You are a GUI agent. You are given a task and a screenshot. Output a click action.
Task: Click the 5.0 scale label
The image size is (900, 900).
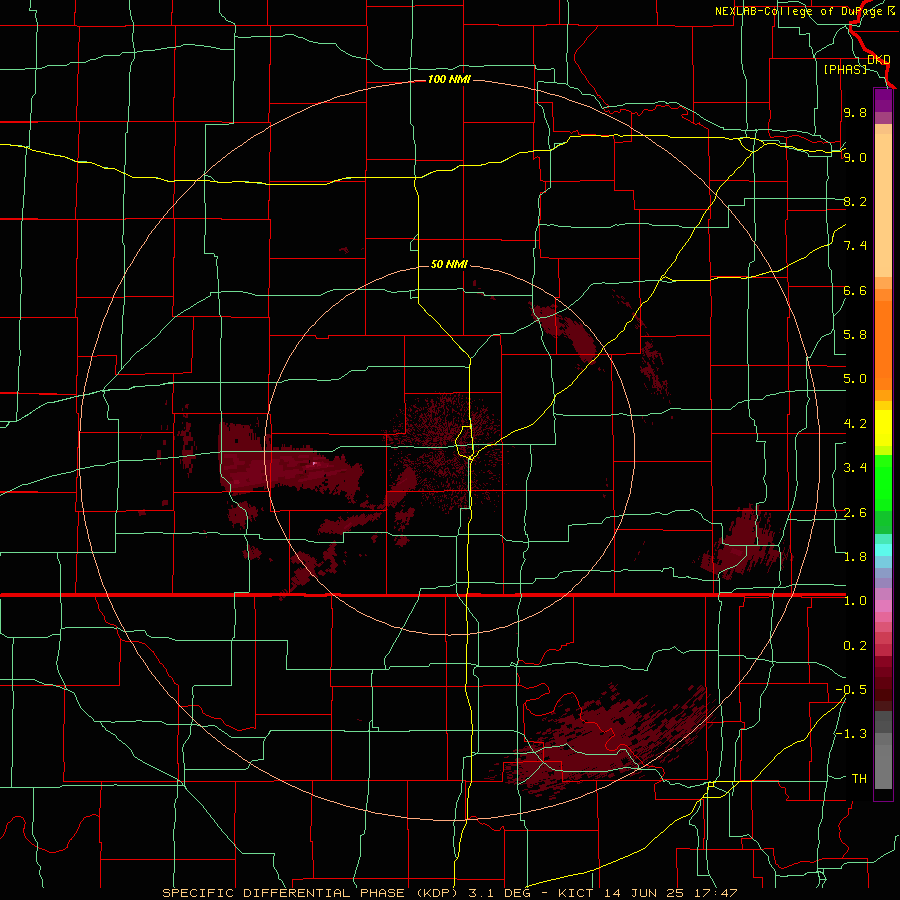pyautogui.click(x=855, y=379)
